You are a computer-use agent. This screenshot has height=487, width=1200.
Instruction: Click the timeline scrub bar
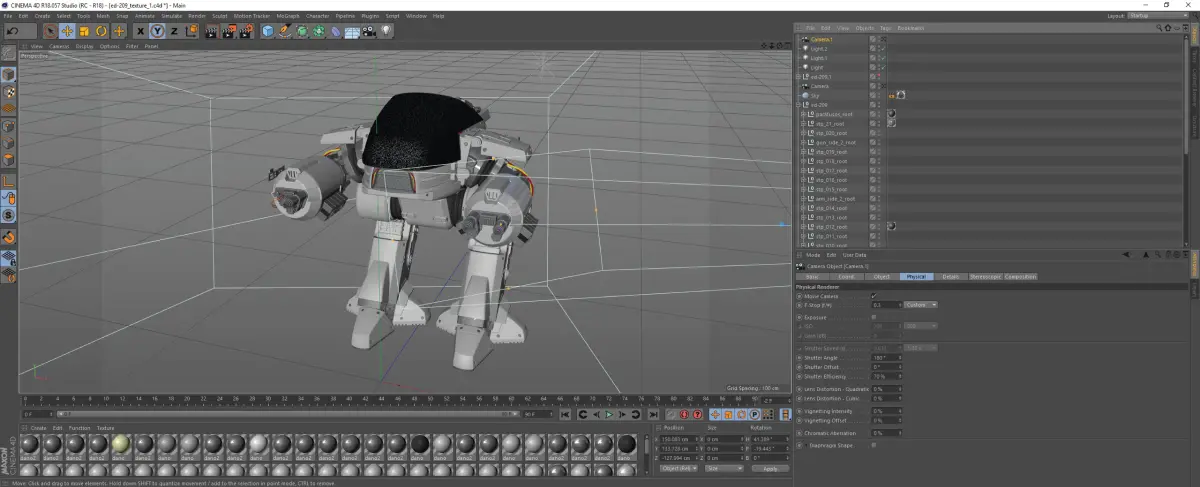coord(390,400)
